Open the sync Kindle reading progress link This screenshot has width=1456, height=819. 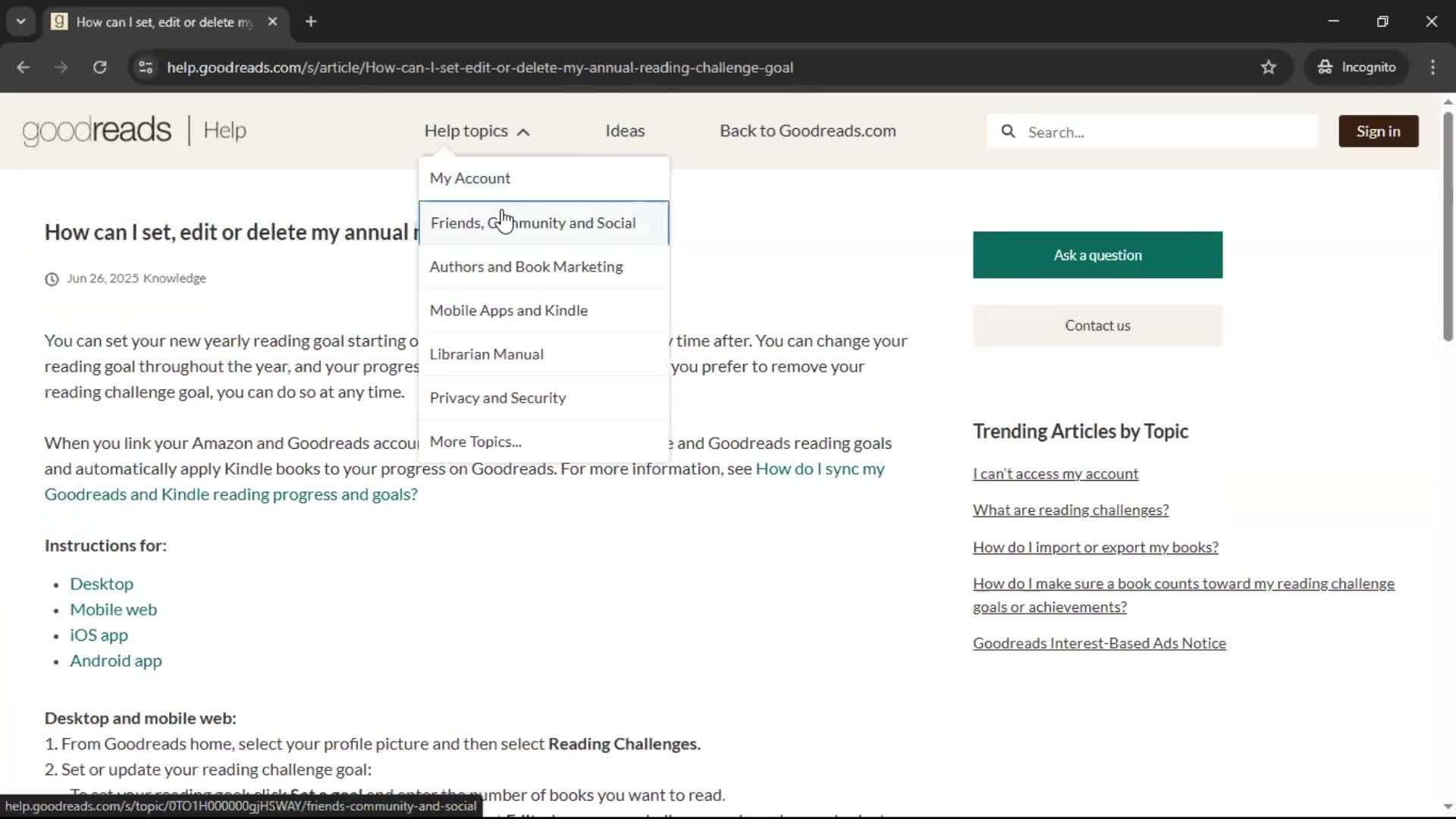pyautogui.click(x=464, y=482)
